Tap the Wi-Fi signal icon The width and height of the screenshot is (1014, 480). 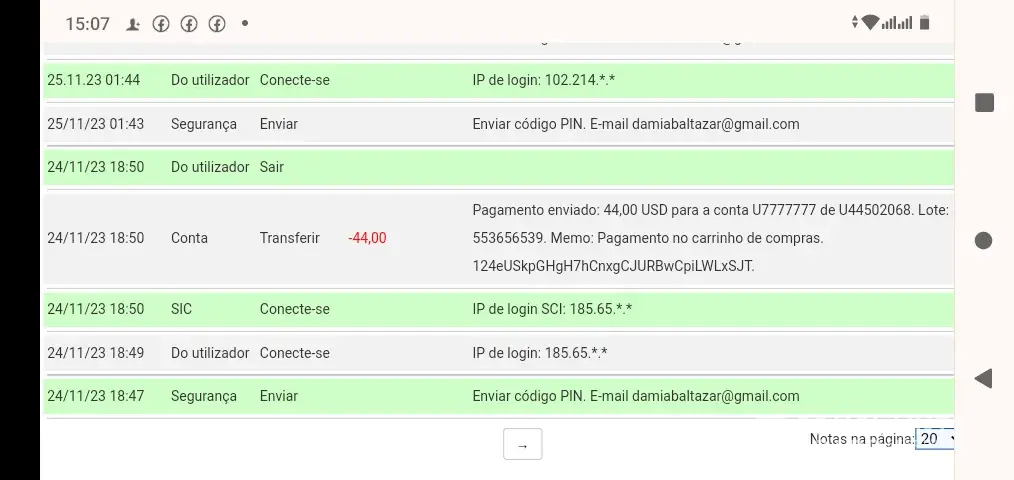870,23
